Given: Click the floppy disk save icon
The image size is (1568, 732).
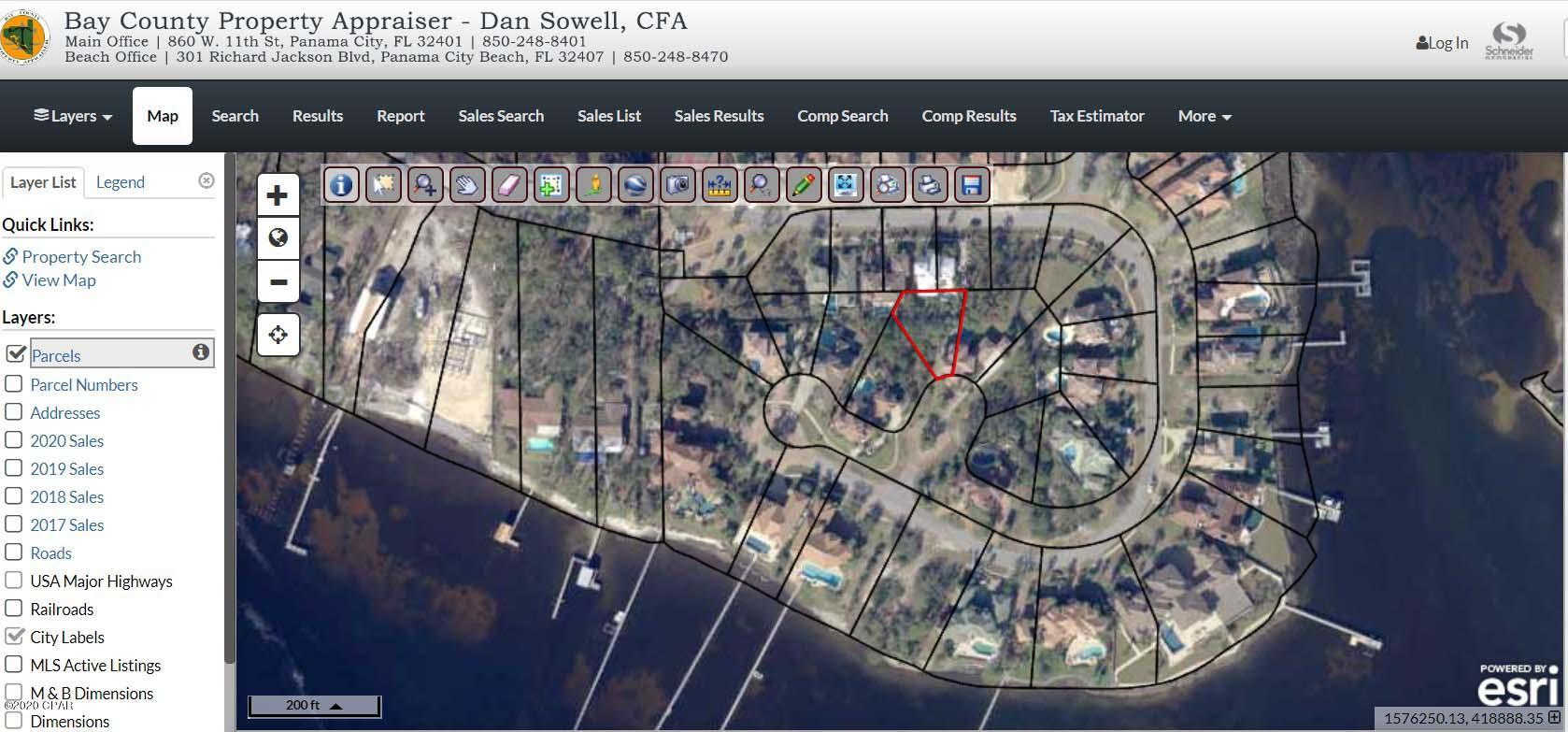Looking at the screenshot, I should (971, 185).
